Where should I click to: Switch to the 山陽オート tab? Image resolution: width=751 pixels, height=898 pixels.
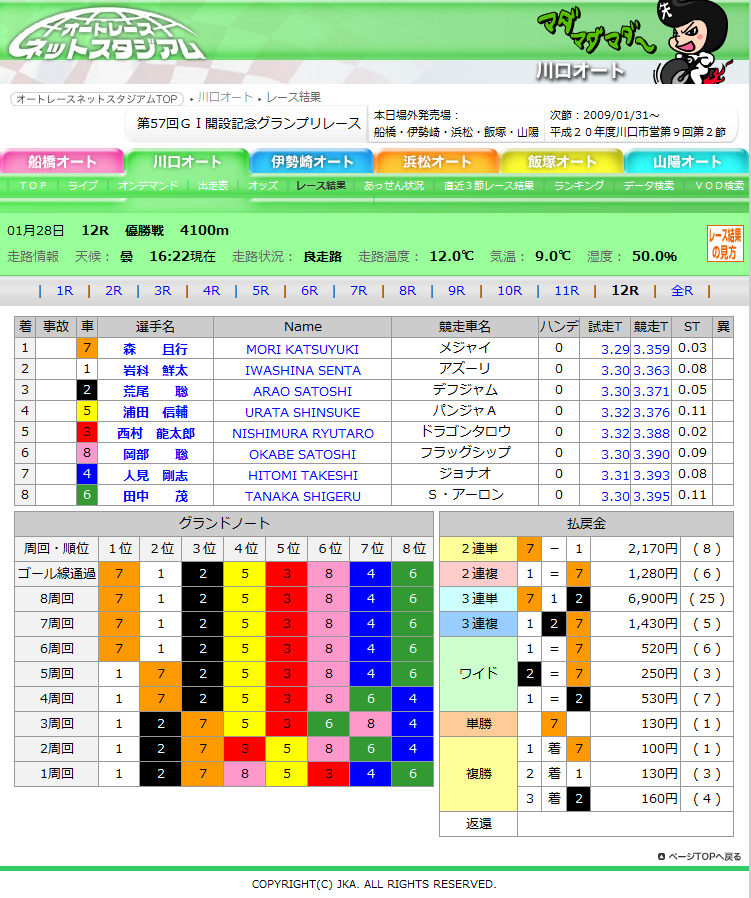(x=687, y=162)
